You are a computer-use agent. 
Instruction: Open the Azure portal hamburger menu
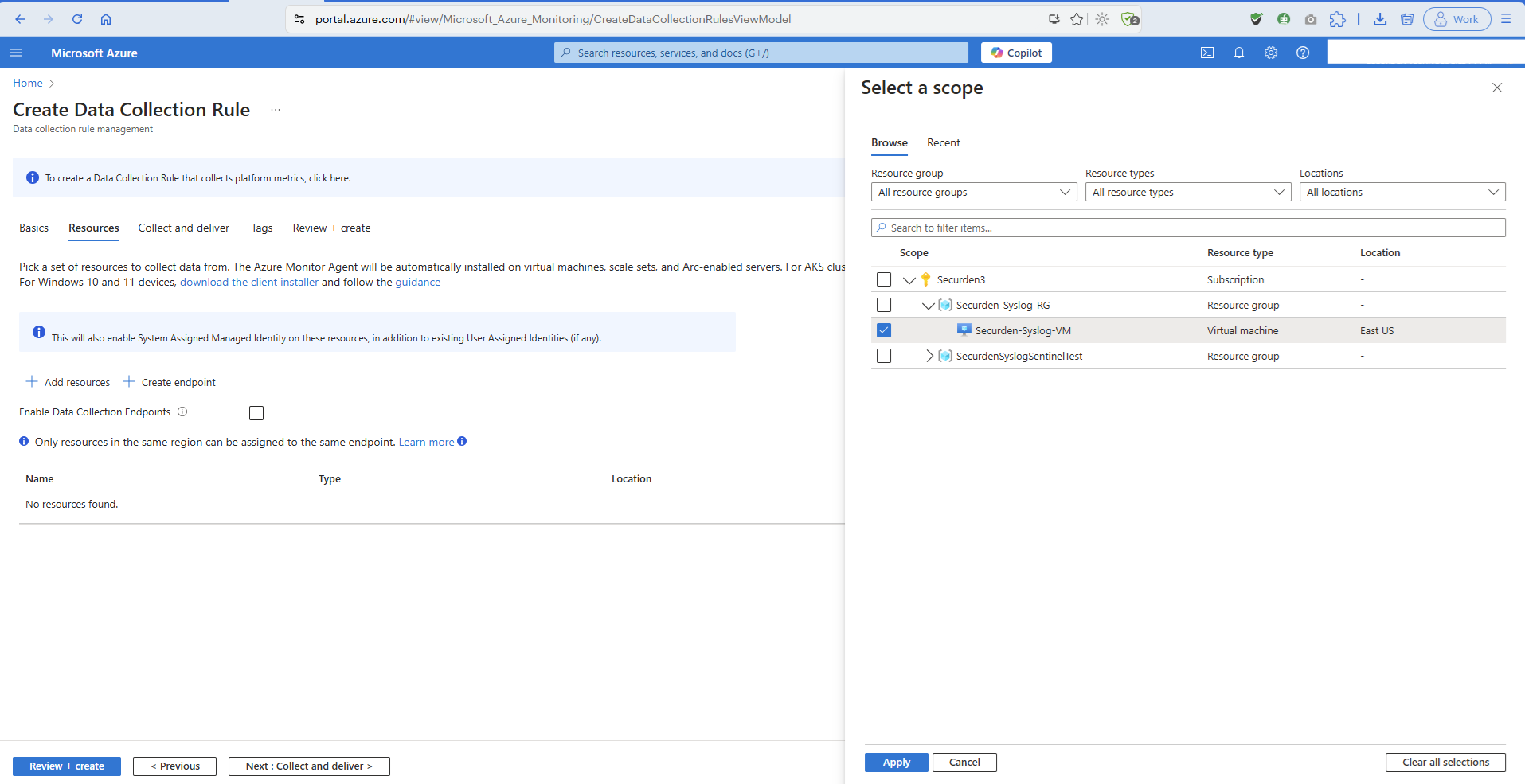pos(16,53)
